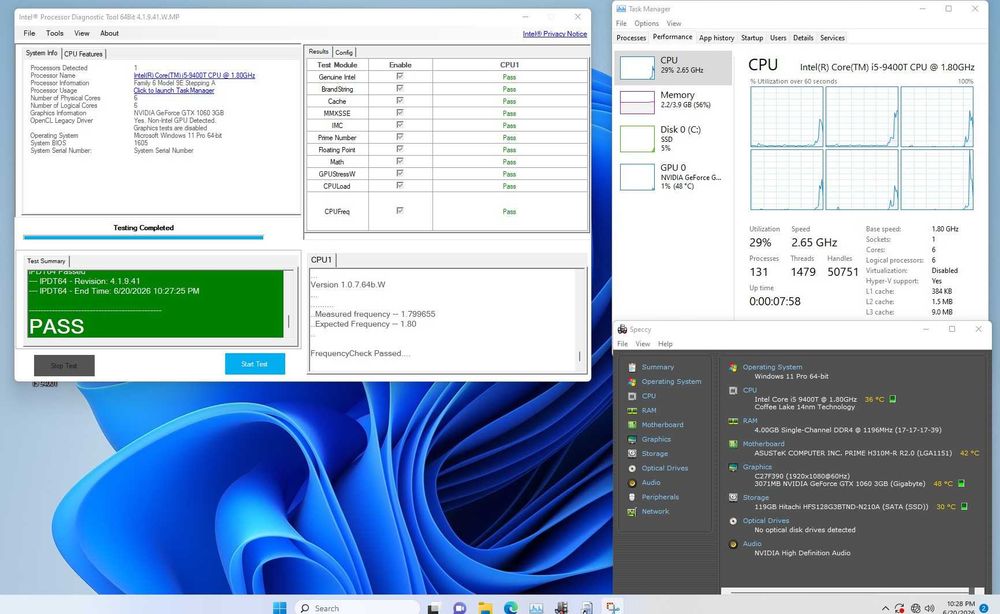The width and height of the screenshot is (1000, 614).
Task: Select GPU 0 in Task Manager sidebar
Action: (673, 176)
